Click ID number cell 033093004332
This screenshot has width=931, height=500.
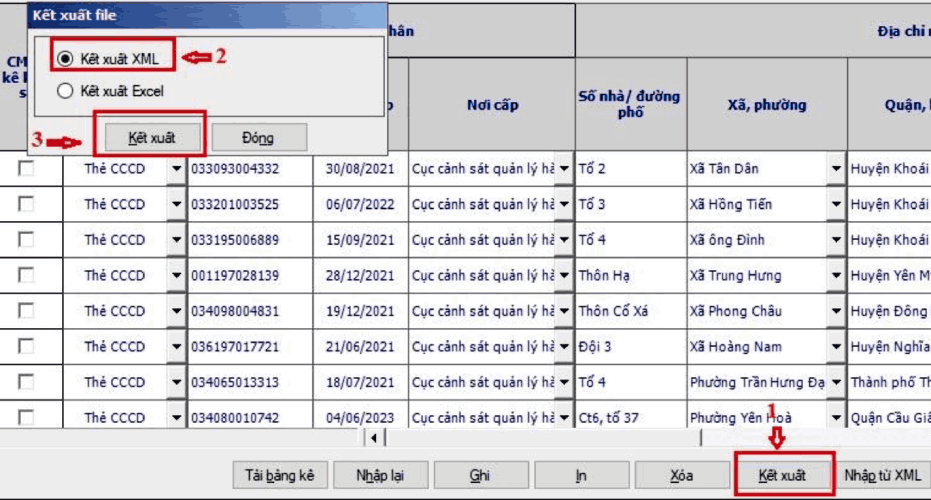[250, 169]
